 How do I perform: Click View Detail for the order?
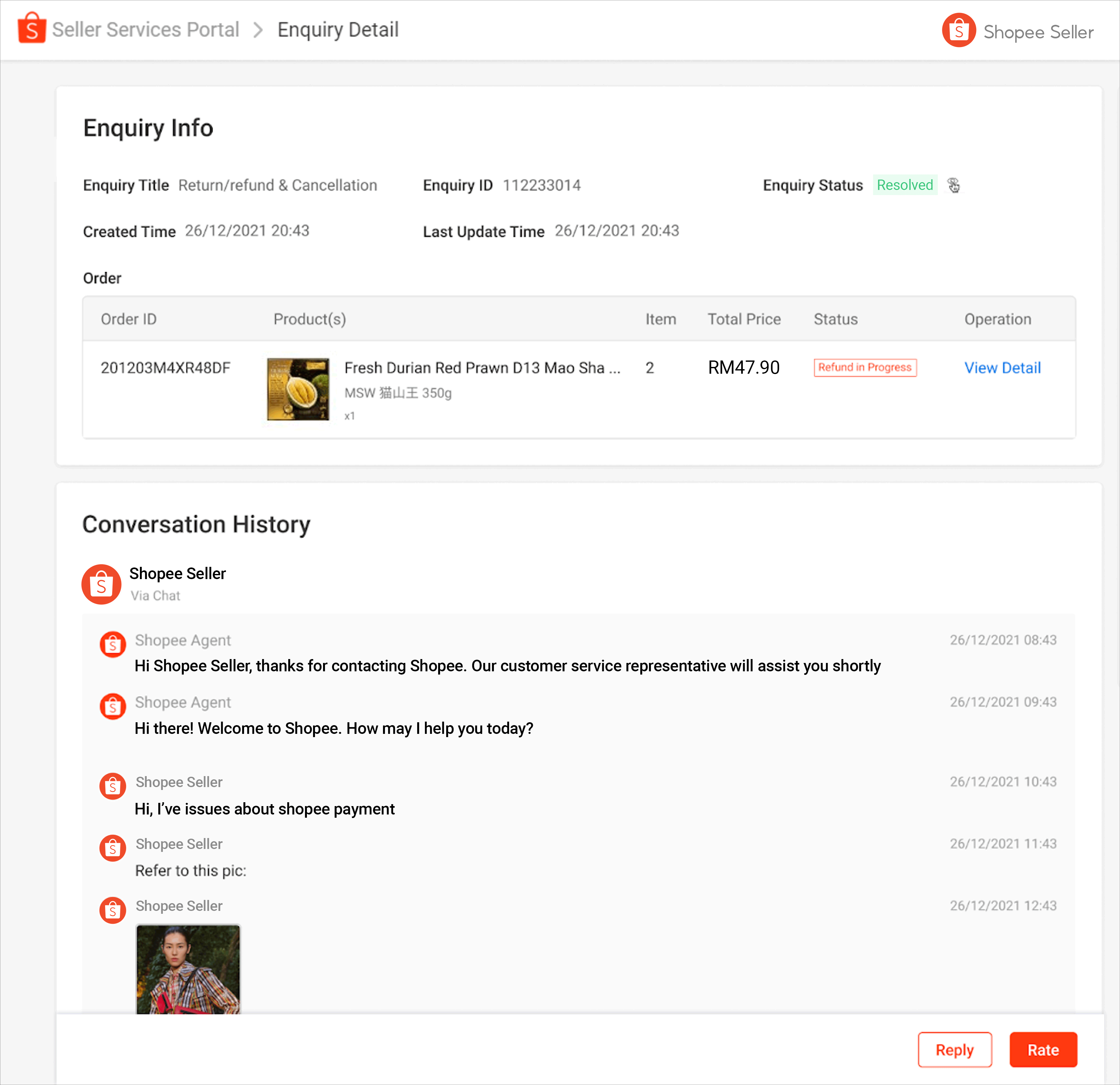[x=1002, y=367]
